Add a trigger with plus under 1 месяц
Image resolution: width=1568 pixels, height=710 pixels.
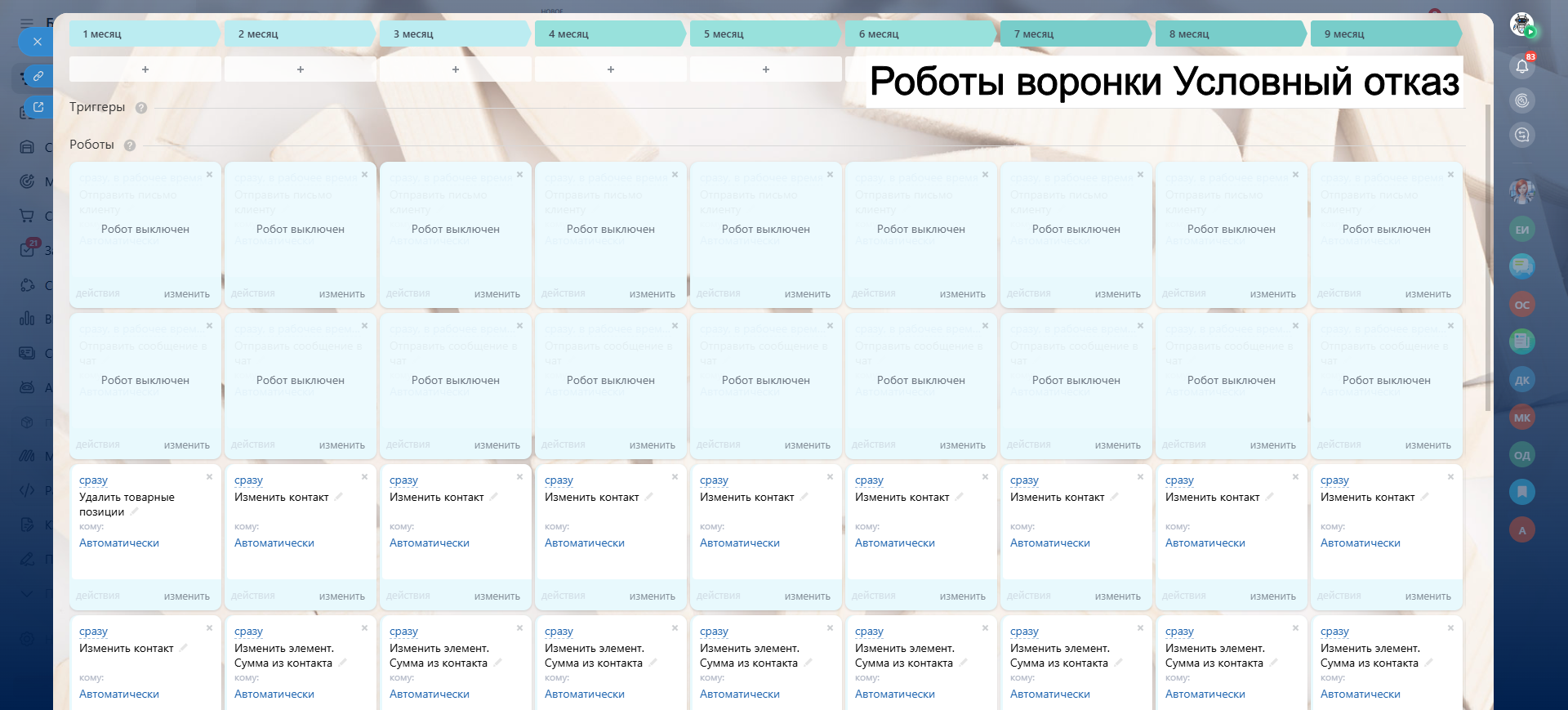pos(145,69)
